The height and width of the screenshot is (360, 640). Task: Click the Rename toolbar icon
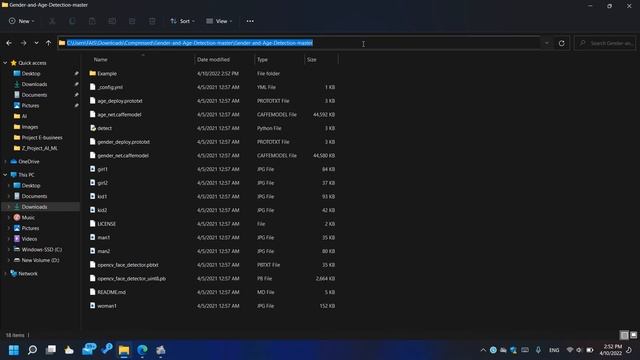point(112,21)
